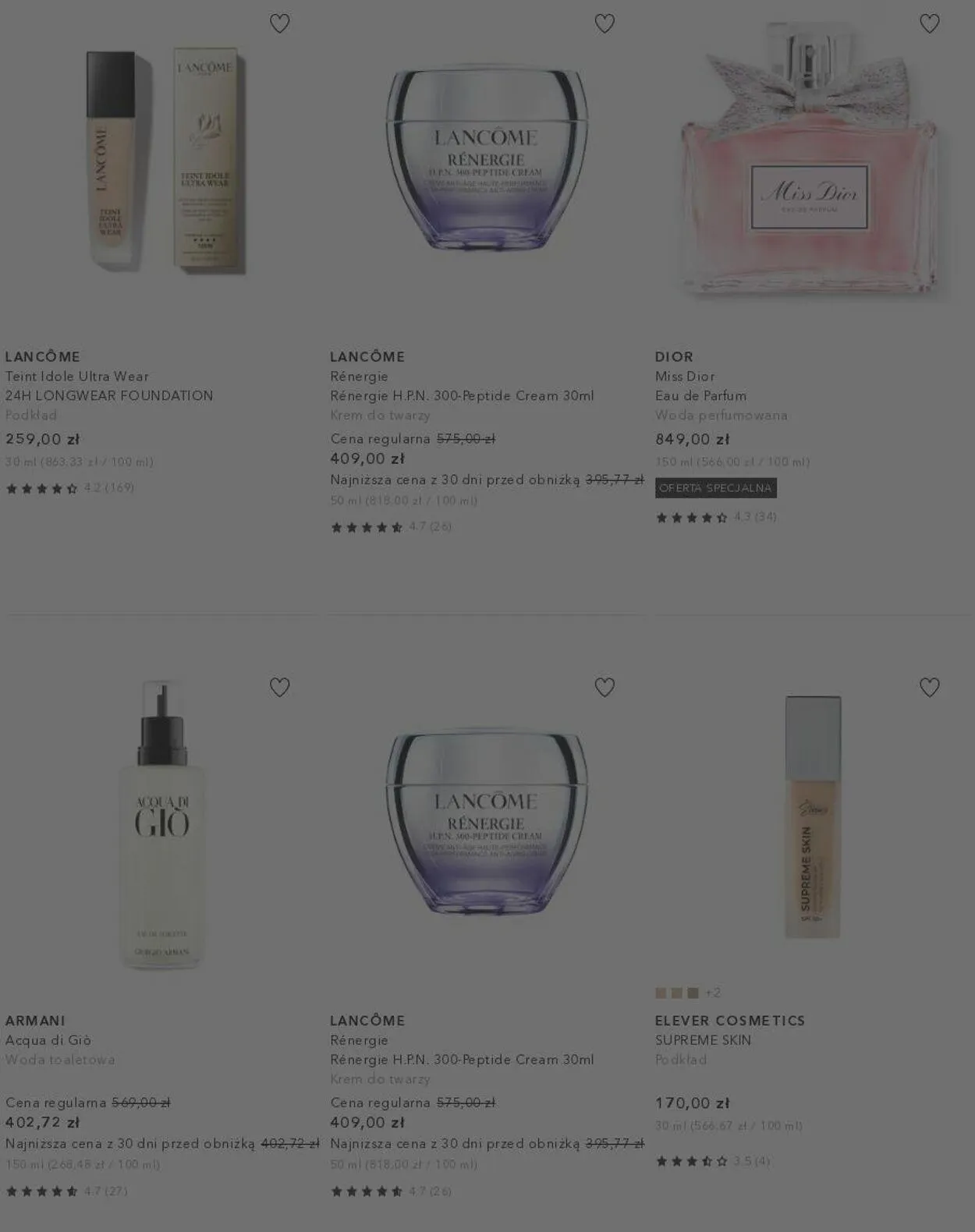Open the Miss Dior perfume bottle image

809,160
